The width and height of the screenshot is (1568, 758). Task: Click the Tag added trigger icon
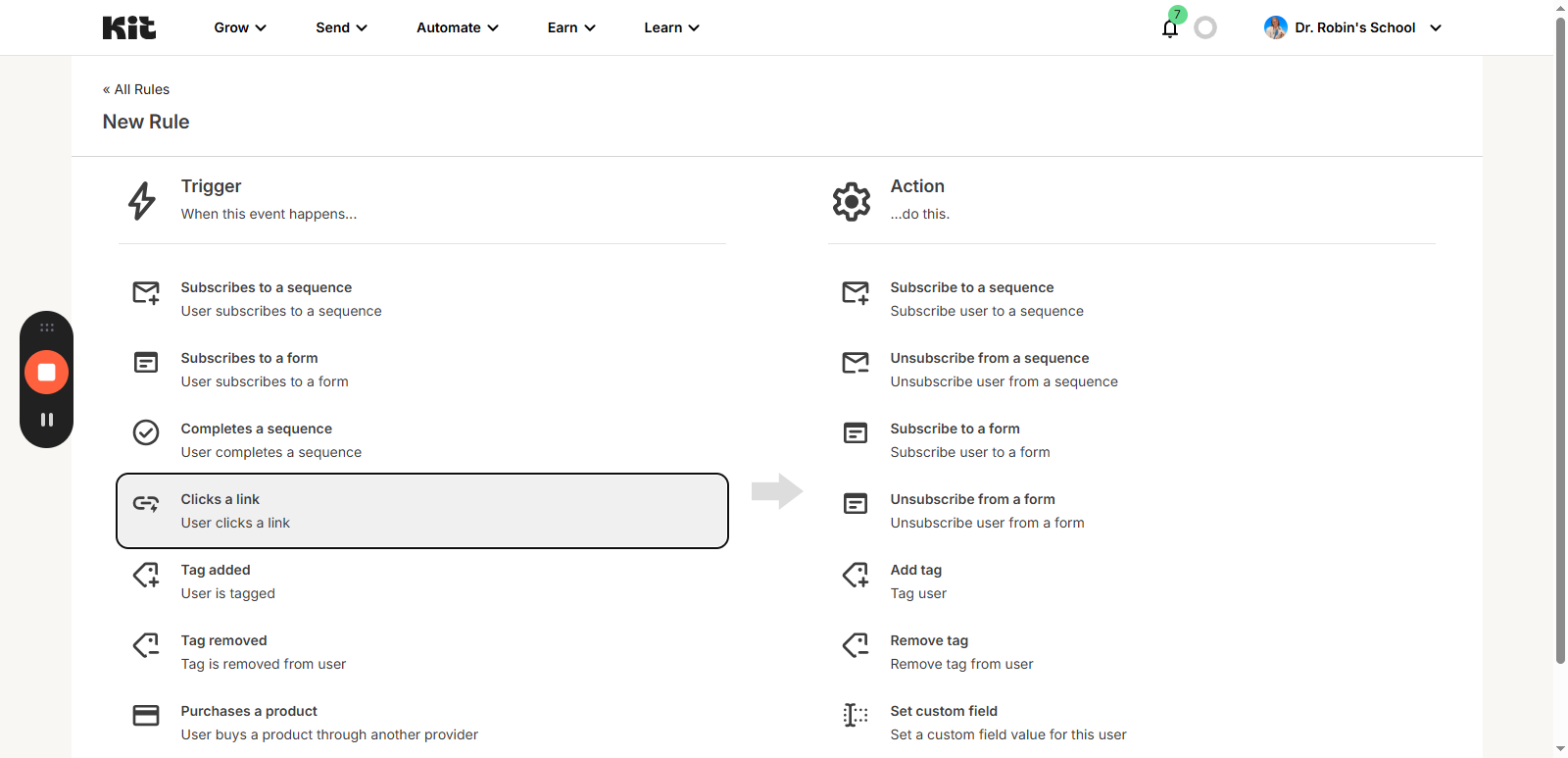[x=146, y=575]
